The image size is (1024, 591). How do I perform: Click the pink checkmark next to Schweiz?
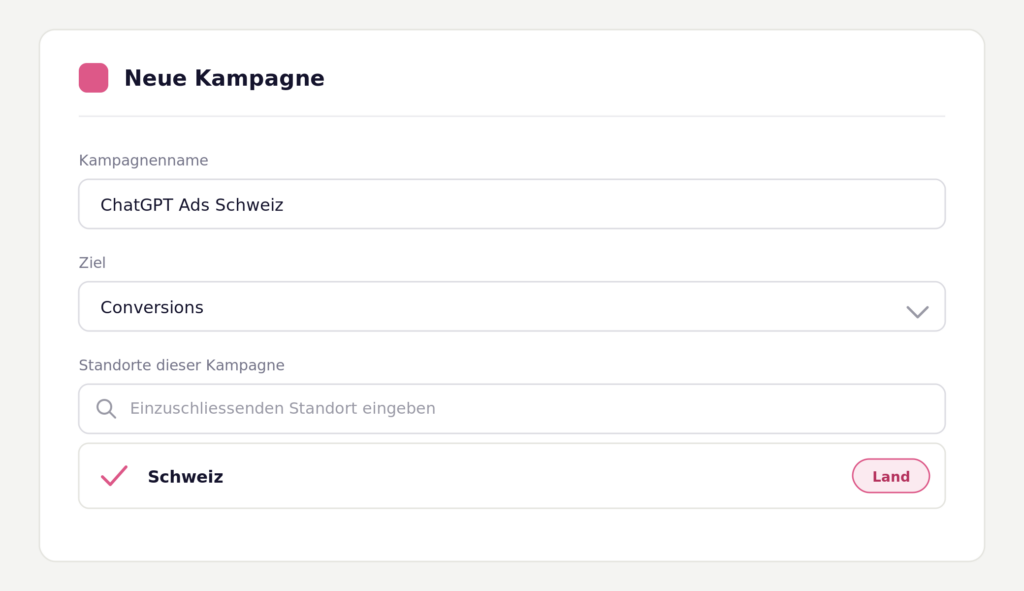(x=114, y=476)
